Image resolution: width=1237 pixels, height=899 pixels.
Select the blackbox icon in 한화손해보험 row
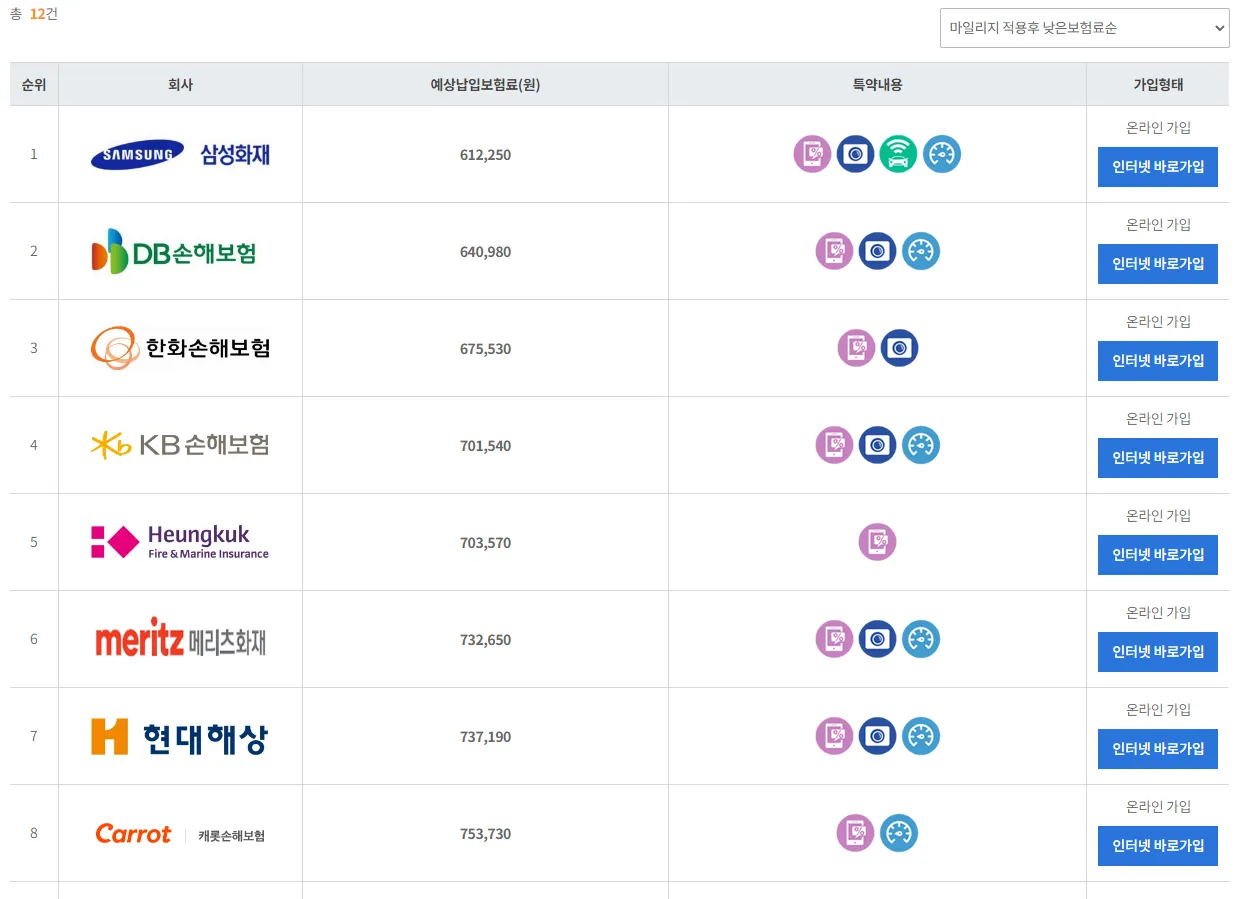point(899,348)
